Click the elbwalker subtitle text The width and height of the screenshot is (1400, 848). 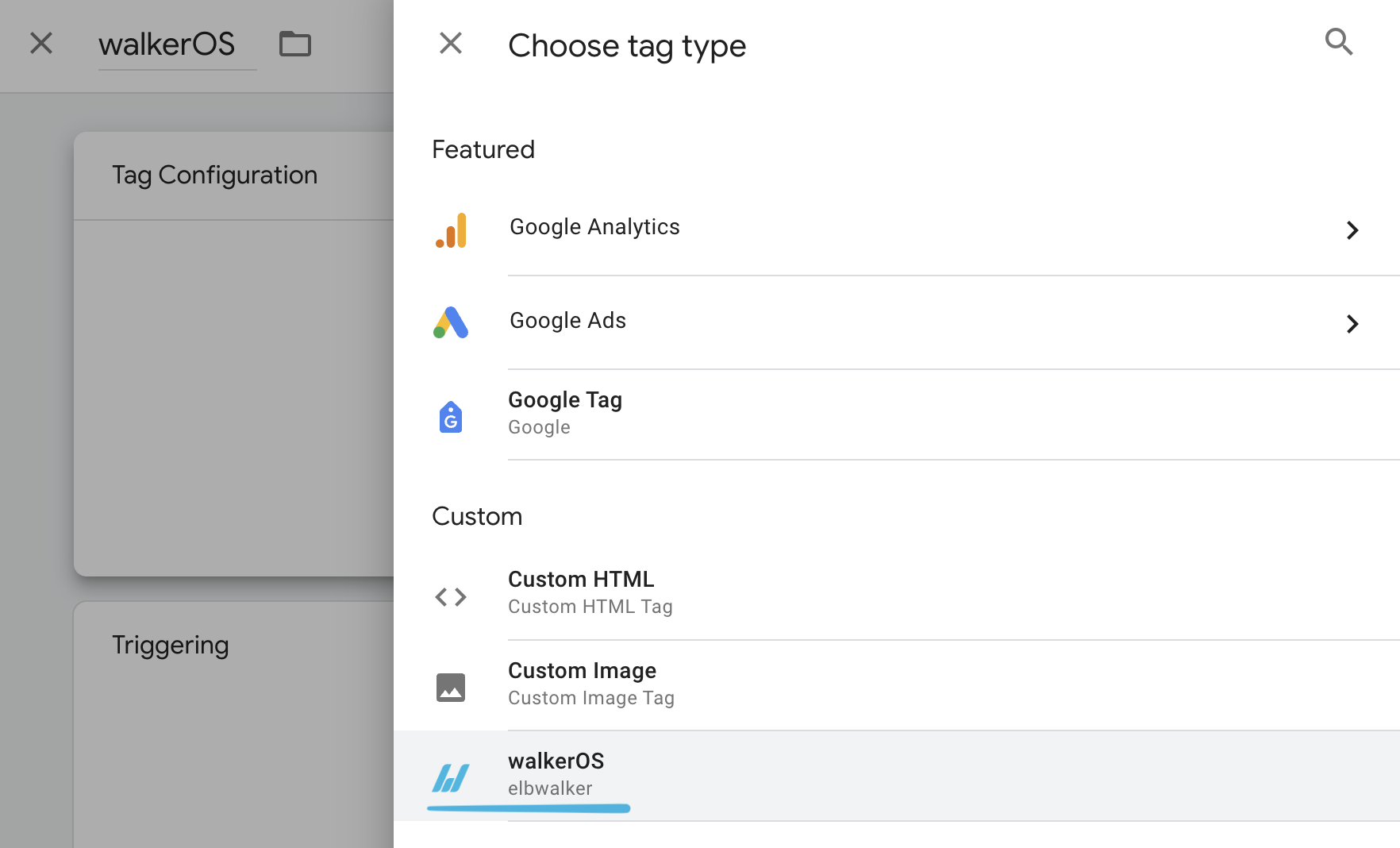coord(550,788)
